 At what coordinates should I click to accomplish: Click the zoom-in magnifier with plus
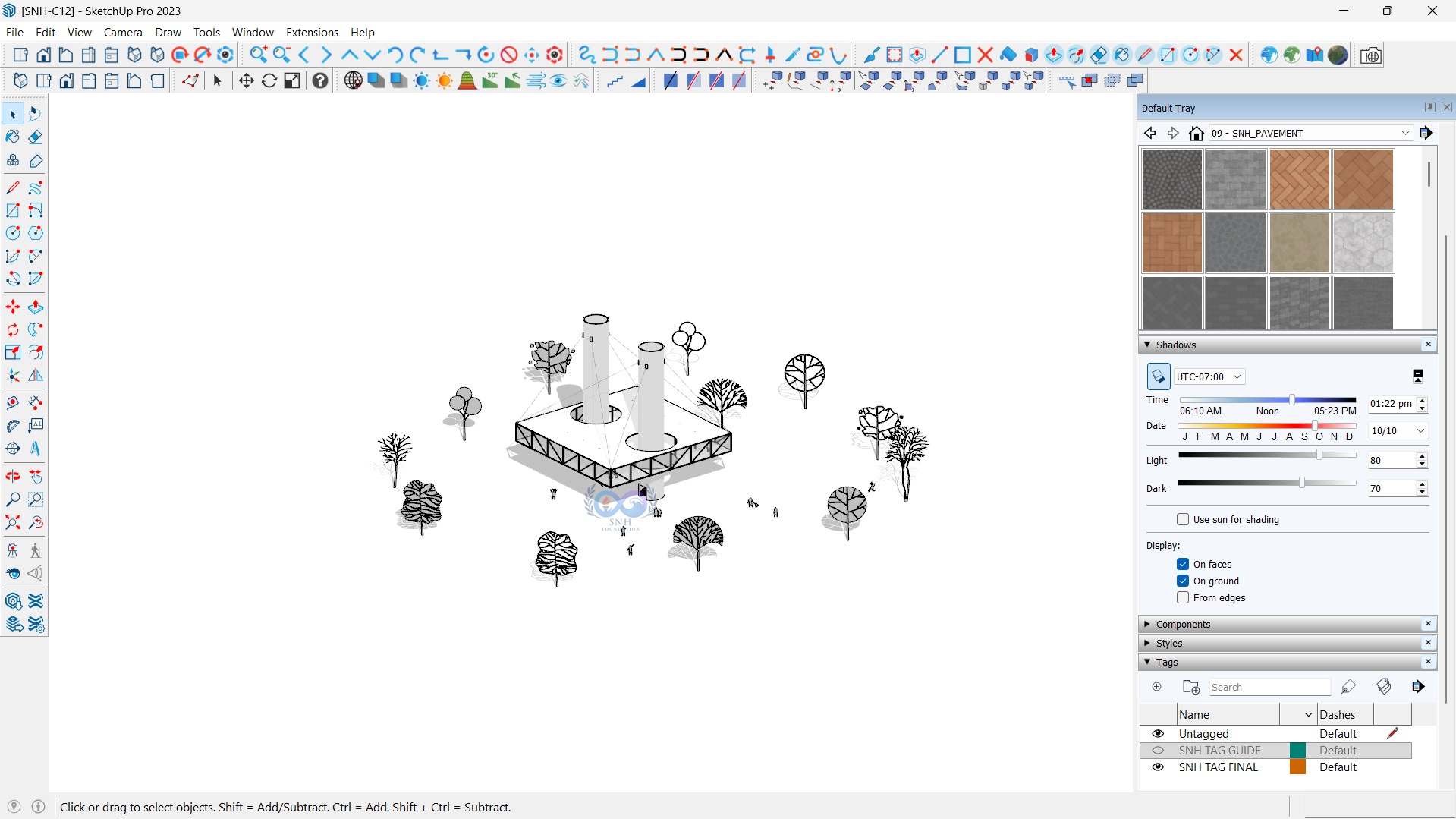point(259,55)
